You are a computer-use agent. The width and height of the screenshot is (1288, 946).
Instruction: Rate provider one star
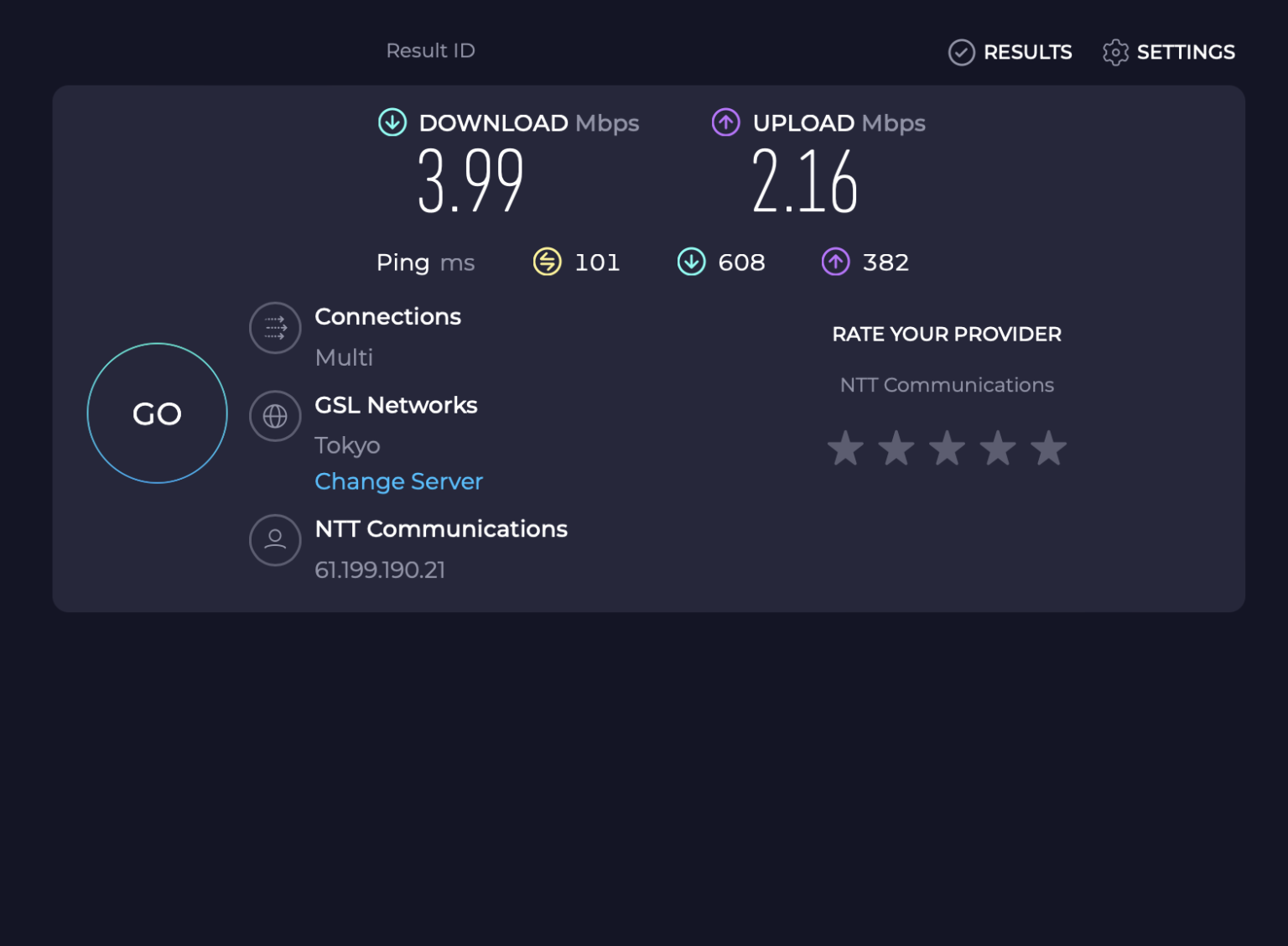point(845,448)
